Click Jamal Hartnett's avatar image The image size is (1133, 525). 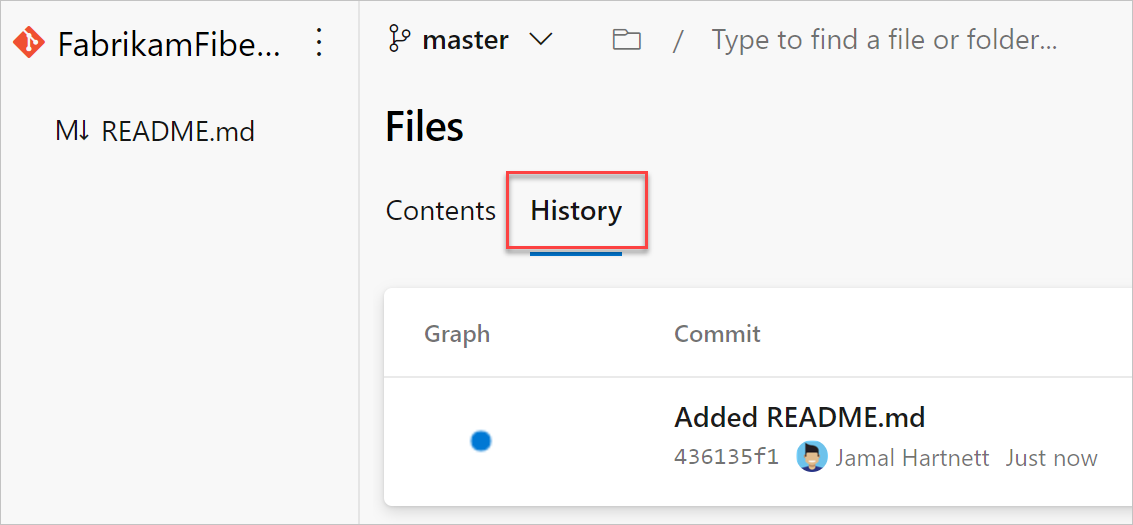point(811,458)
